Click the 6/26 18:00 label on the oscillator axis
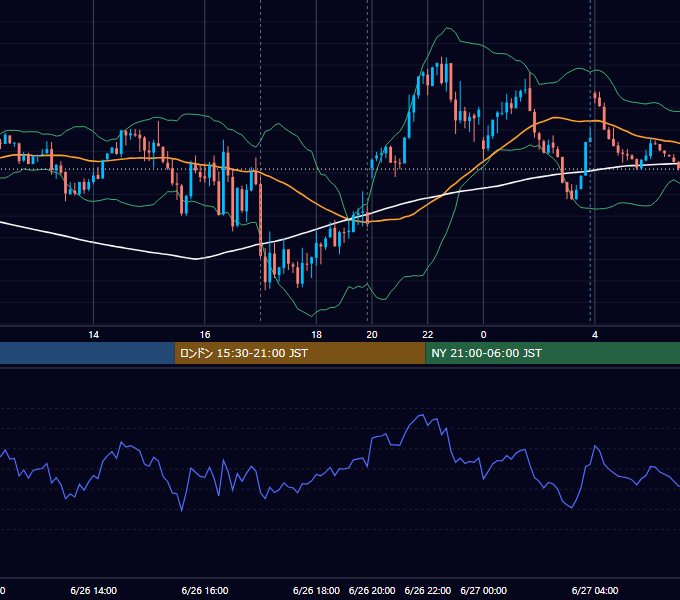This screenshot has height=600, width=680. click(x=316, y=590)
